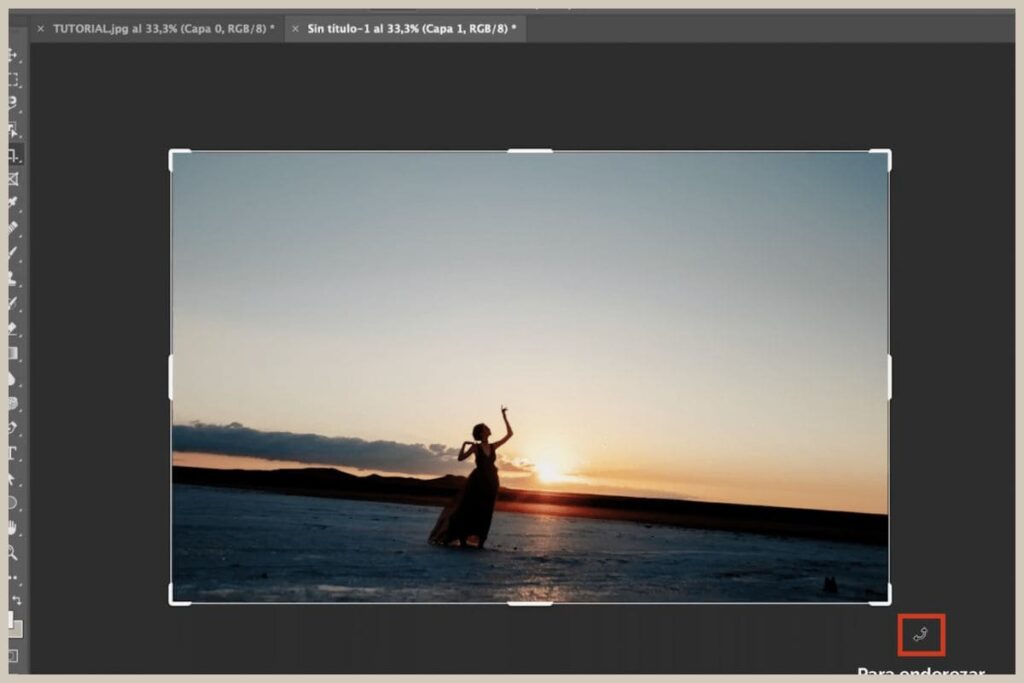Image resolution: width=1024 pixels, height=683 pixels.
Task: Select the Pen tool
Action: click(x=12, y=428)
